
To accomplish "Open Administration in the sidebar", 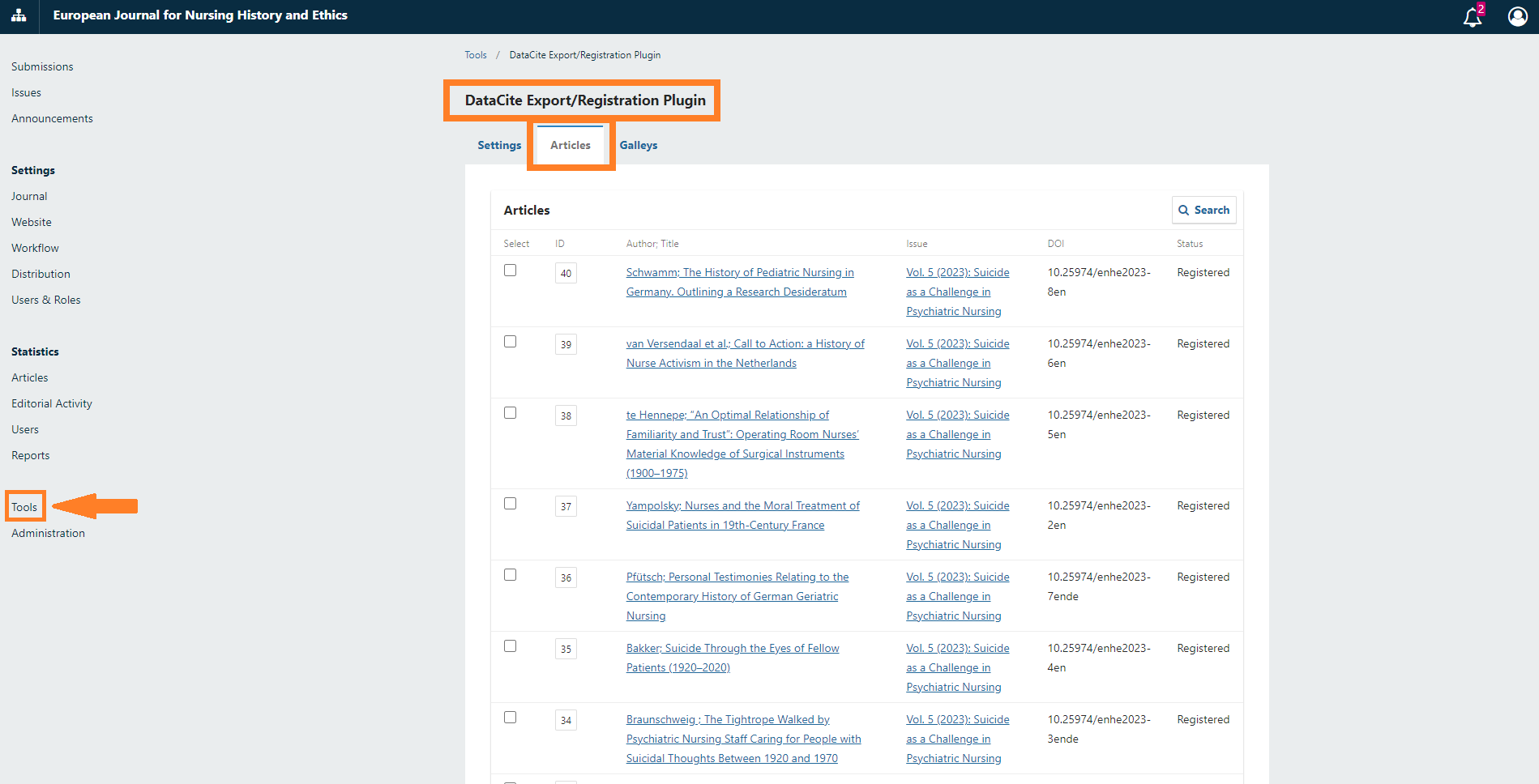I will tap(48, 533).
